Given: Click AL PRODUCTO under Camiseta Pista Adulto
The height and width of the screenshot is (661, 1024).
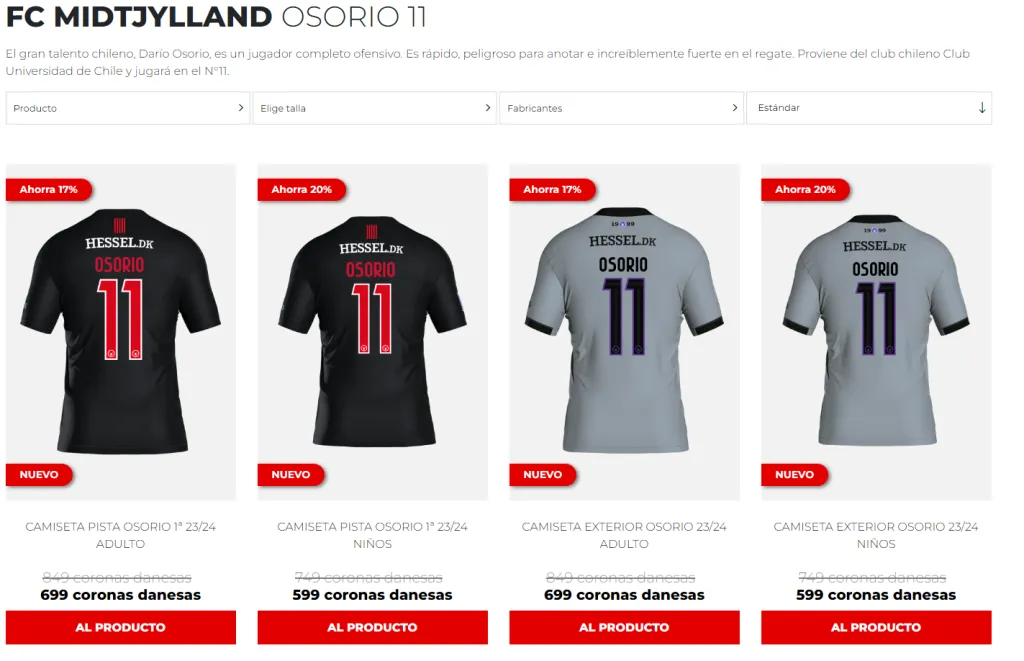Looking at the screenshot, I should (121, 627).
